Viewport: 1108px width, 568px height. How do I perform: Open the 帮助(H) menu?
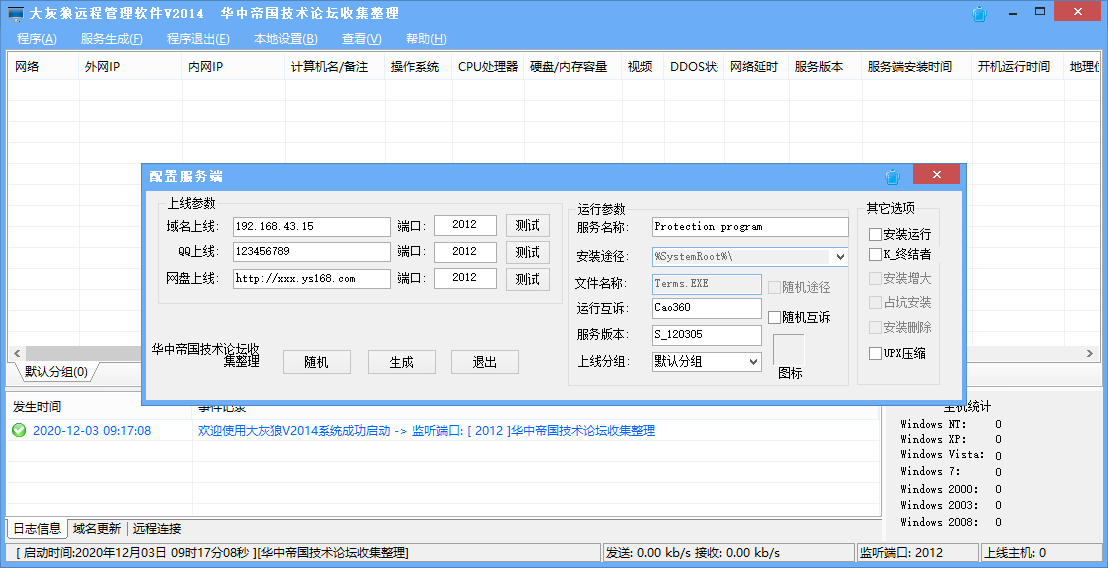point(426,39)
